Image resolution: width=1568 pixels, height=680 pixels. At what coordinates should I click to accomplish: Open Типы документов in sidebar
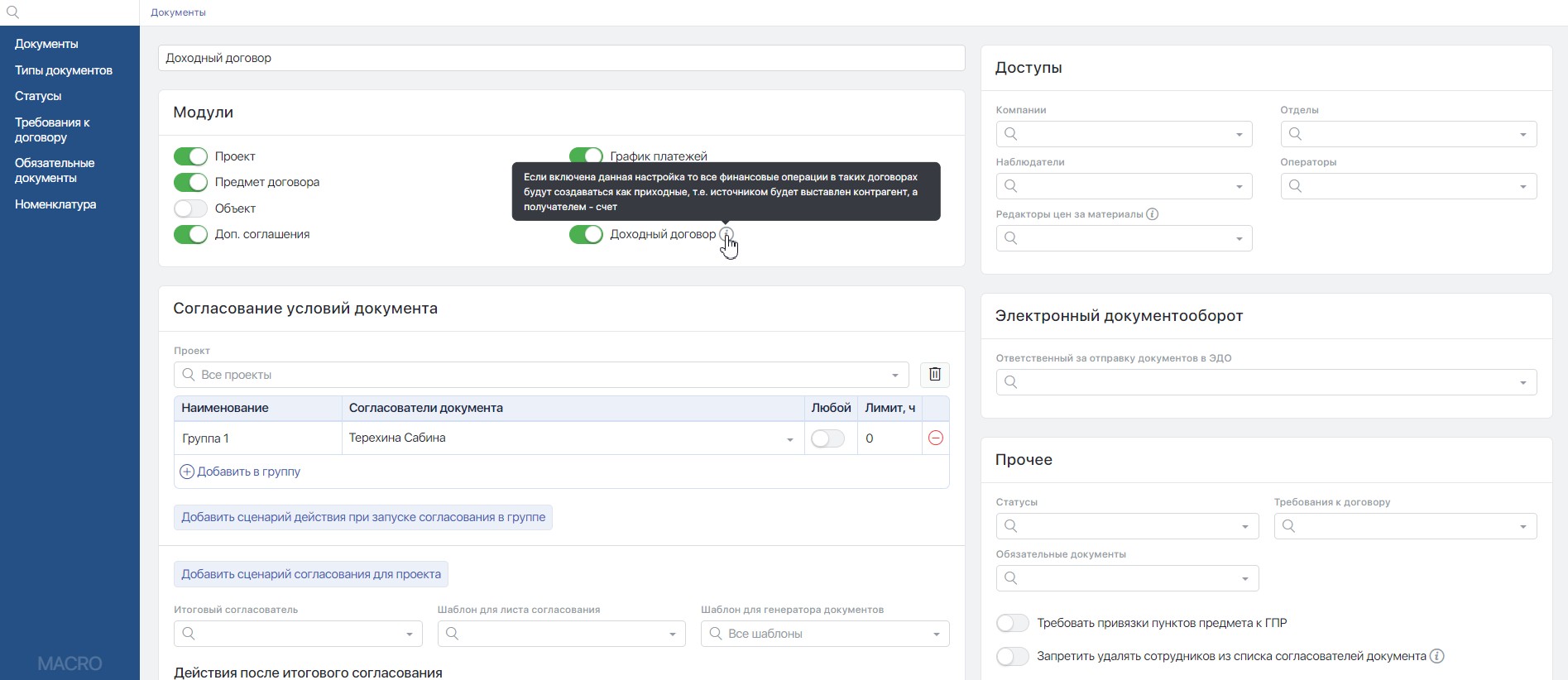[x=64, y=70]
